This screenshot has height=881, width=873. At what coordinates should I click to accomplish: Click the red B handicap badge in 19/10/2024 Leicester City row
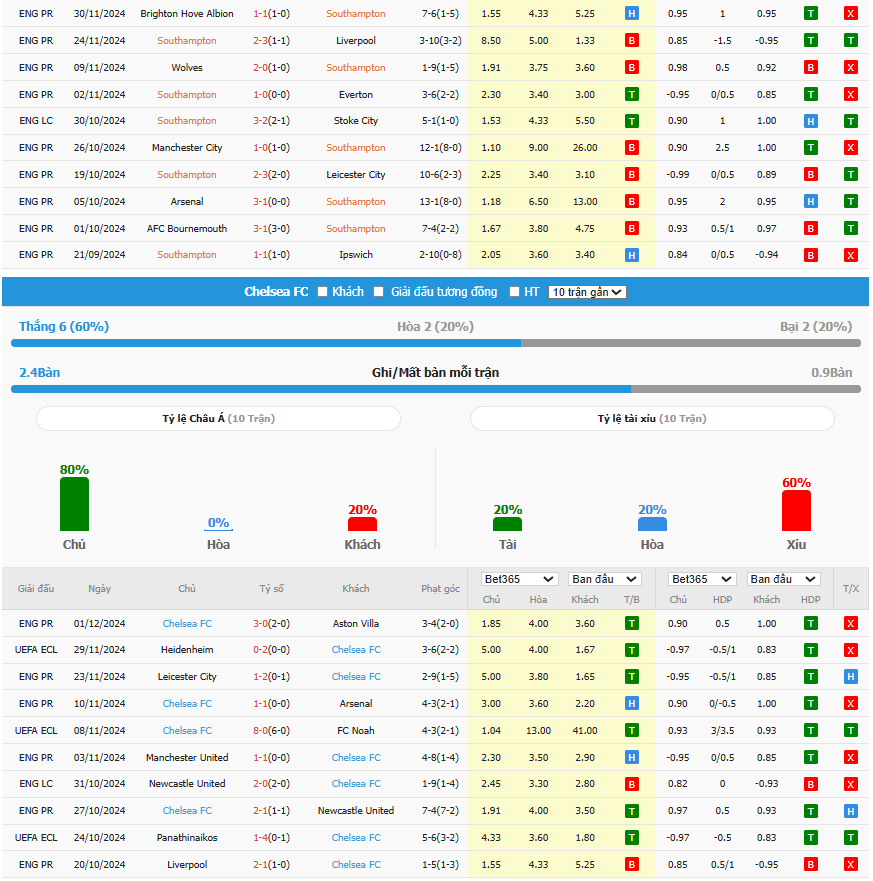pos(810,175)
